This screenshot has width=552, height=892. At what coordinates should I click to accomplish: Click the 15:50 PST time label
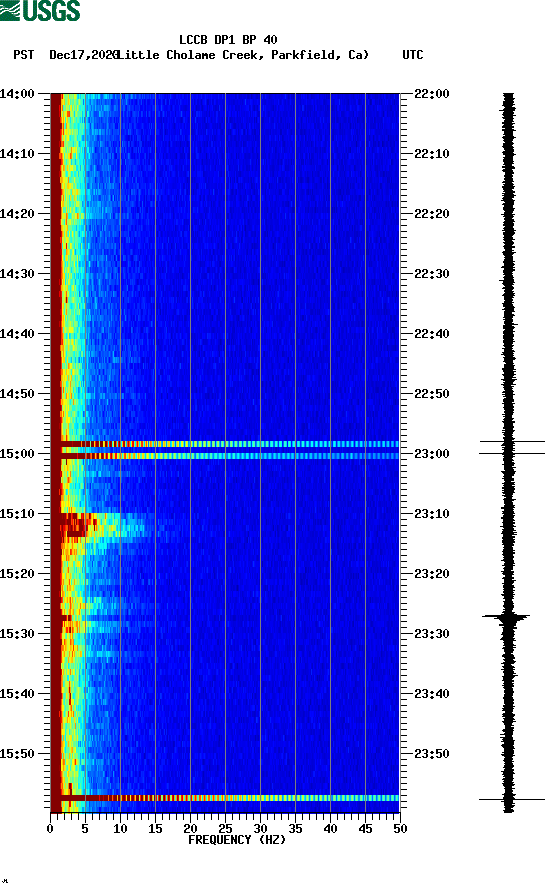17,754
